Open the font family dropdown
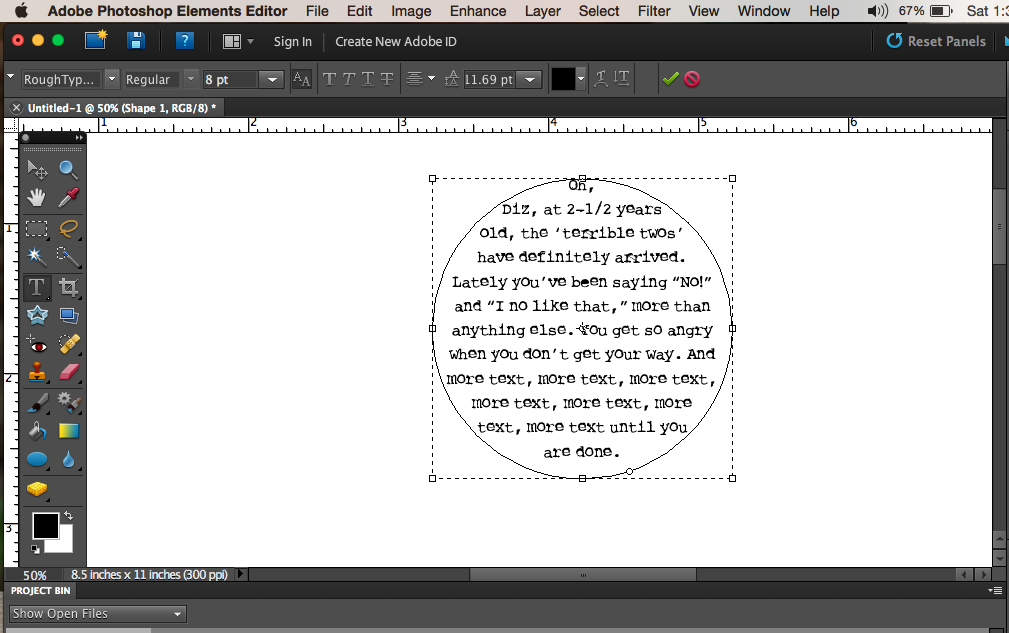Screen dimensions: 1009x633 [110, 79]
